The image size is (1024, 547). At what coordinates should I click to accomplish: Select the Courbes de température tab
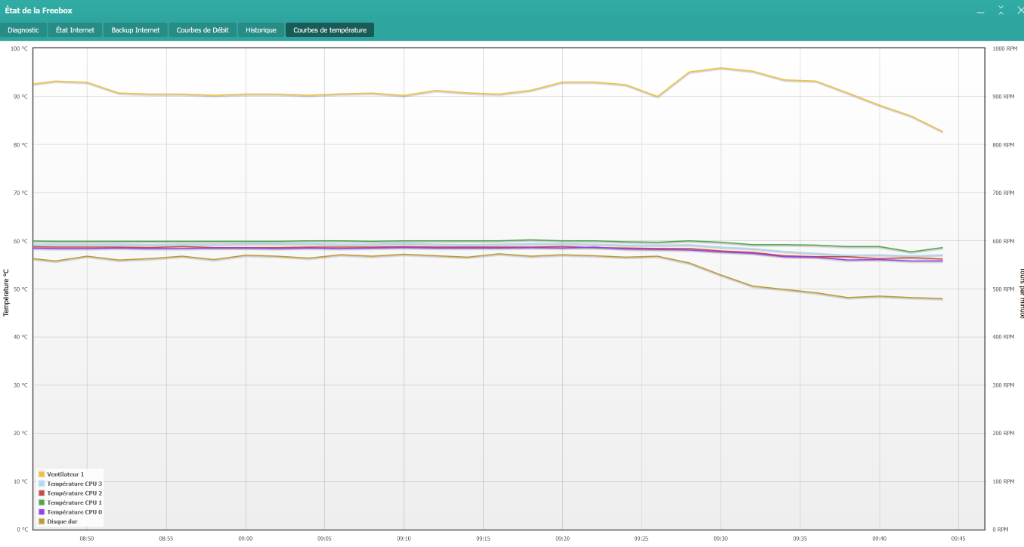(330, 30)
